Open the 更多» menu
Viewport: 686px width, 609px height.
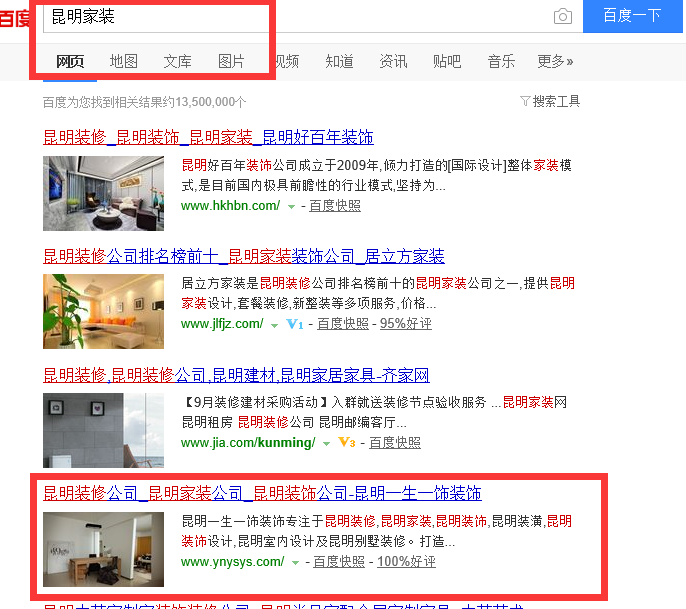pos(555,61)
